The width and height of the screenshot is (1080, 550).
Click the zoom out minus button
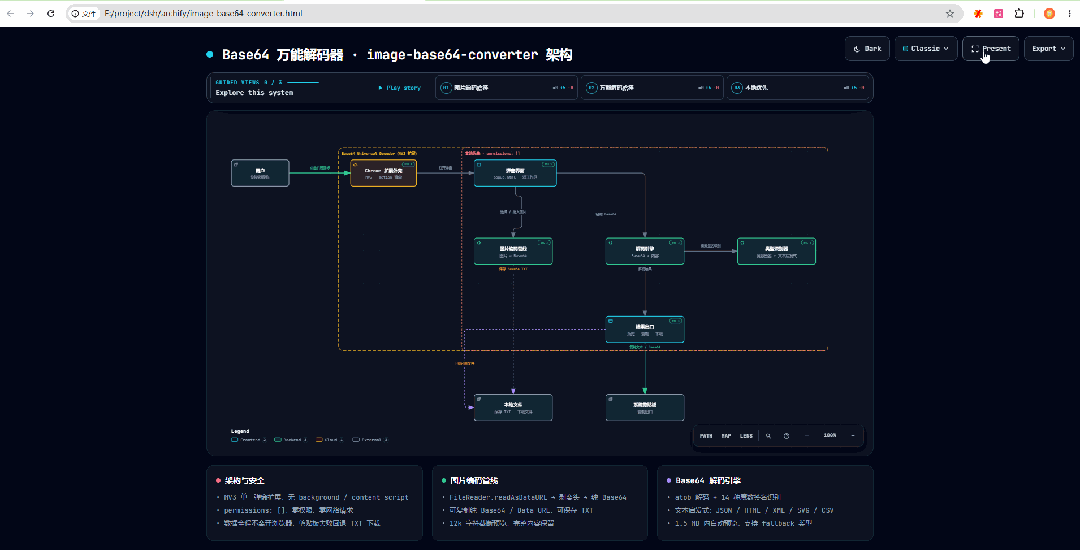pos(807,436)
